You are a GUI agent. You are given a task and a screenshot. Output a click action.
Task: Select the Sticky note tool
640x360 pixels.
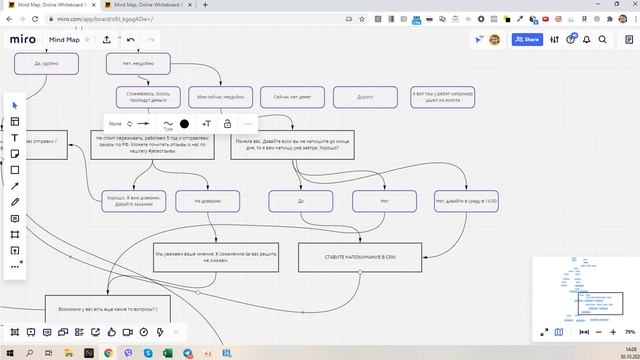pos(15,154)
